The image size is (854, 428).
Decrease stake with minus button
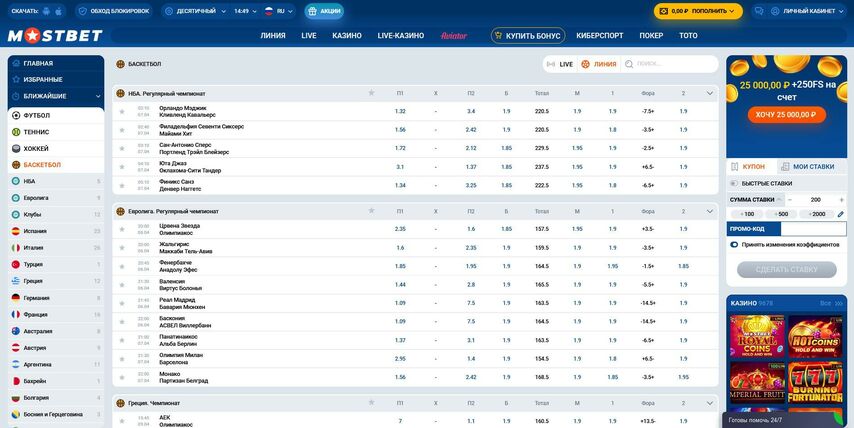click(790, 200)
